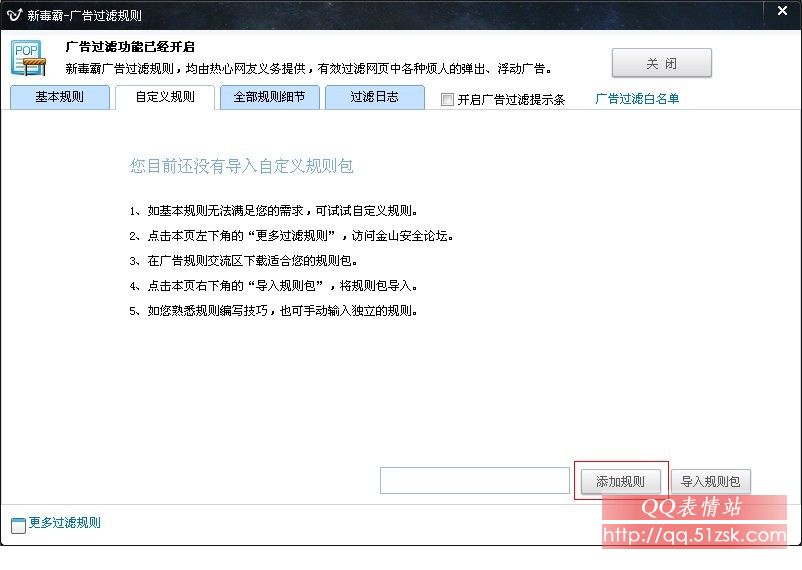This screenshot has height=570, width=802.
Task: Click instruction line 4 about 导入规则包
Action: point(274,286)
